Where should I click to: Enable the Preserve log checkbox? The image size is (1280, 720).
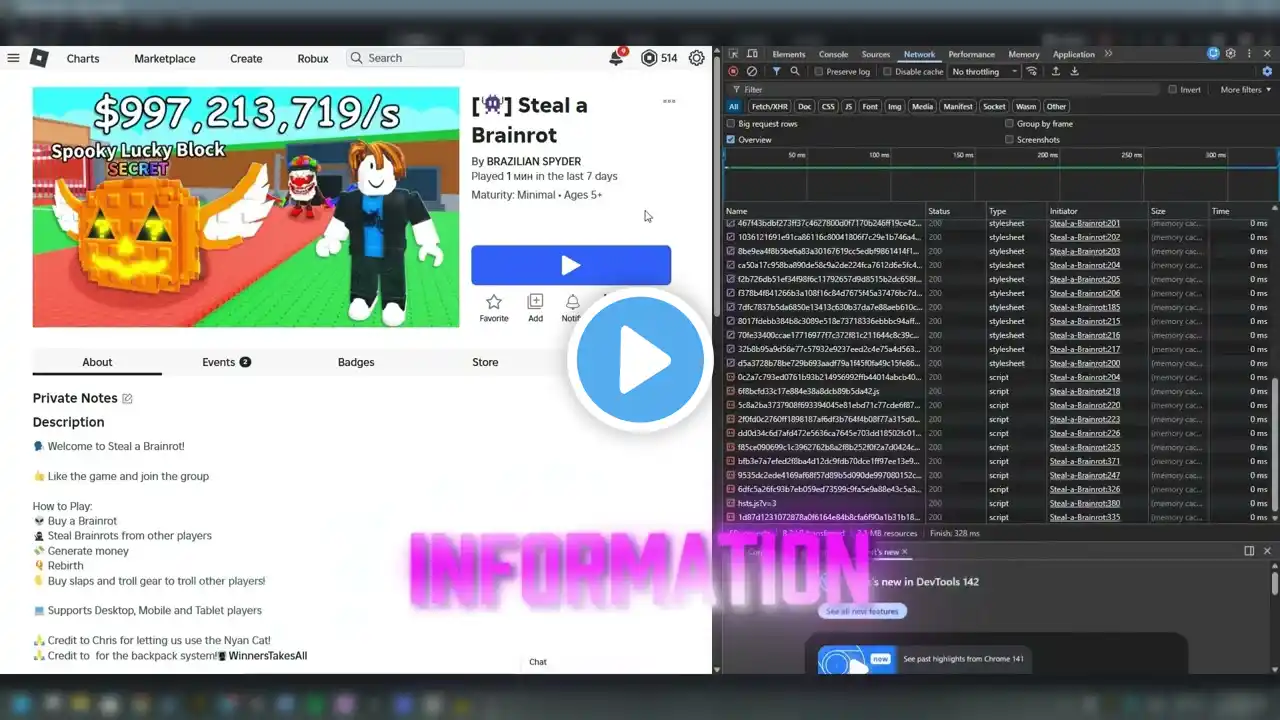819,72
